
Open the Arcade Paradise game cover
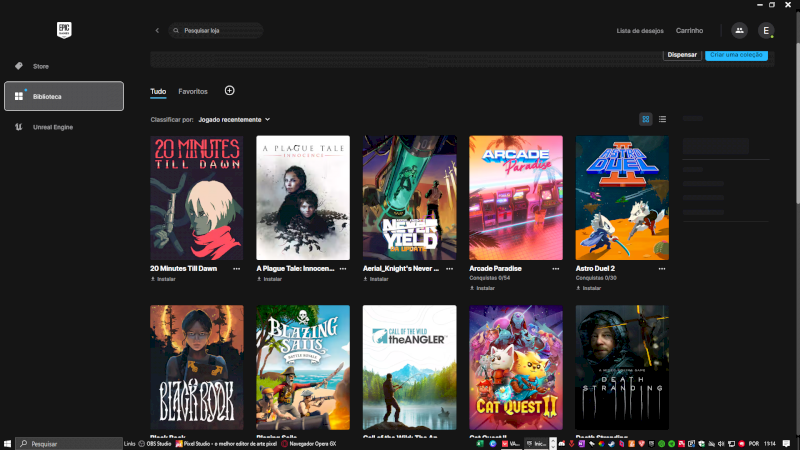[516, 198]
